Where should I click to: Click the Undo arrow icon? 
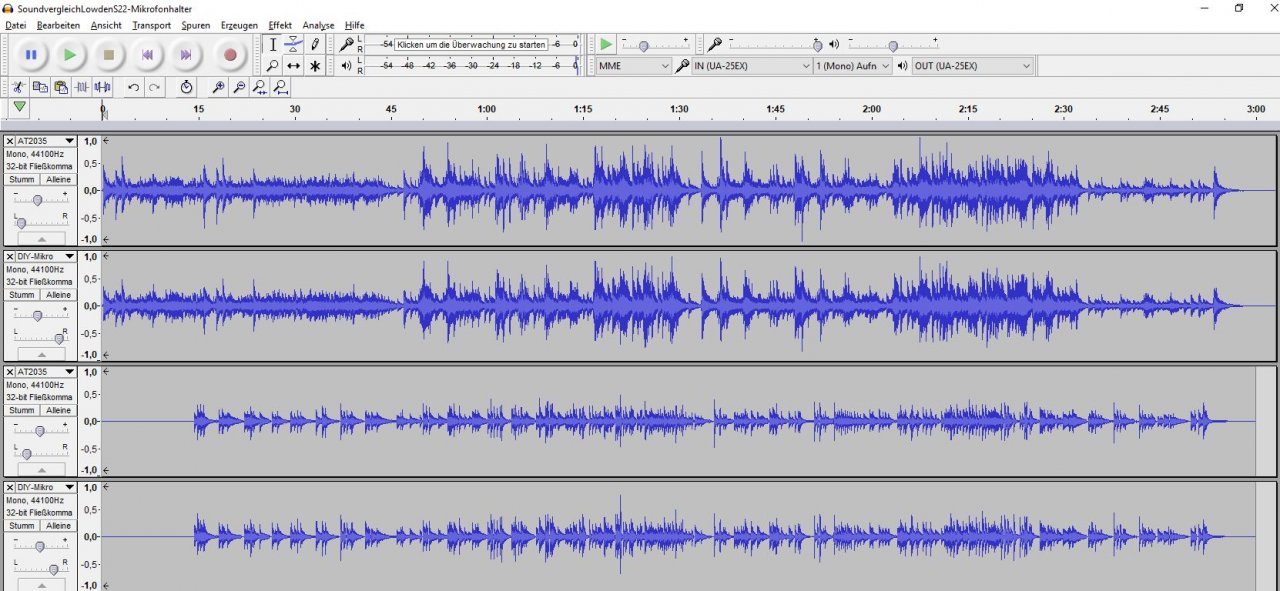[x=133, y=88]
